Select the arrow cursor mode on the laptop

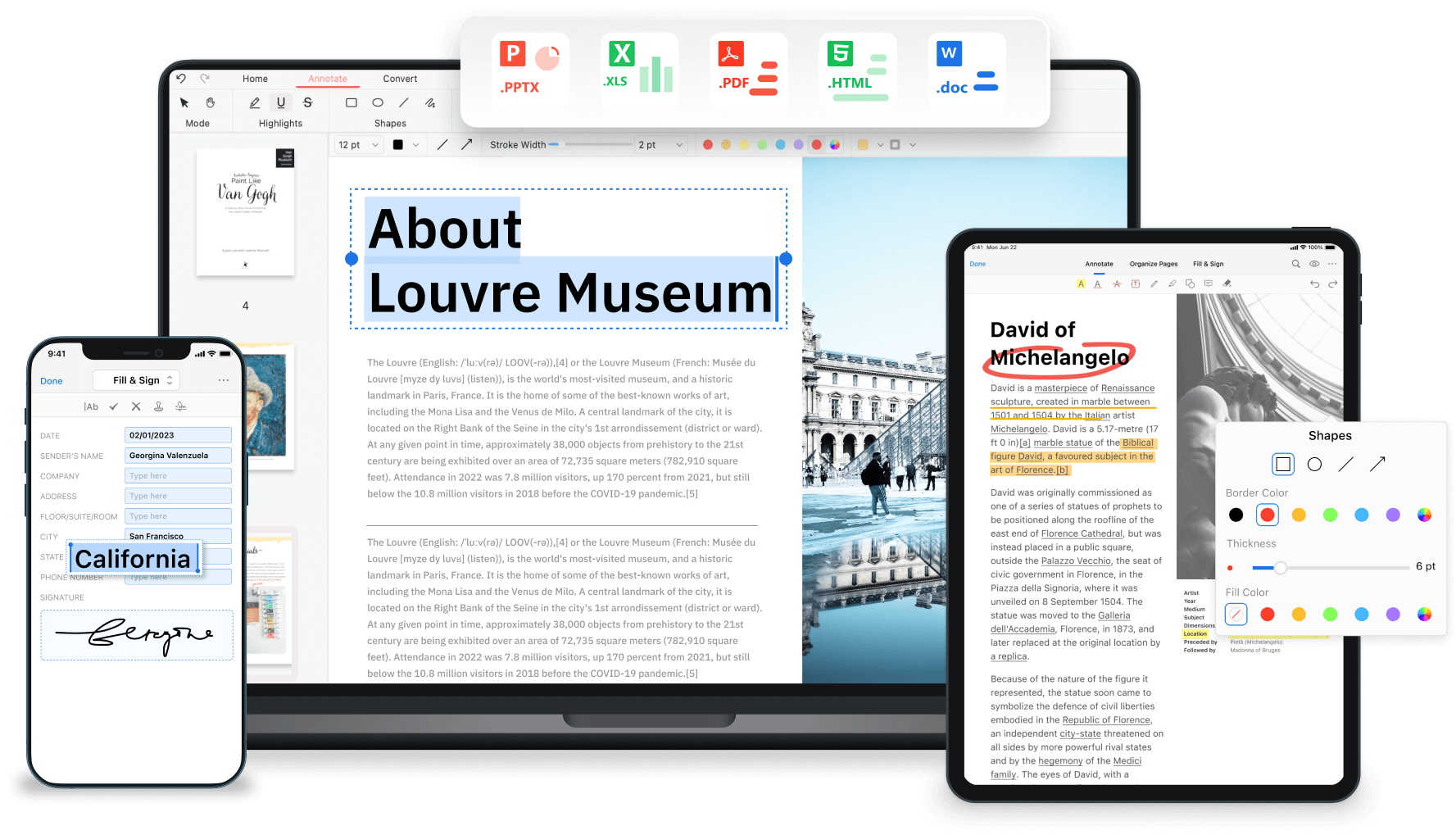pyautogui.click(x=184, y=102)
